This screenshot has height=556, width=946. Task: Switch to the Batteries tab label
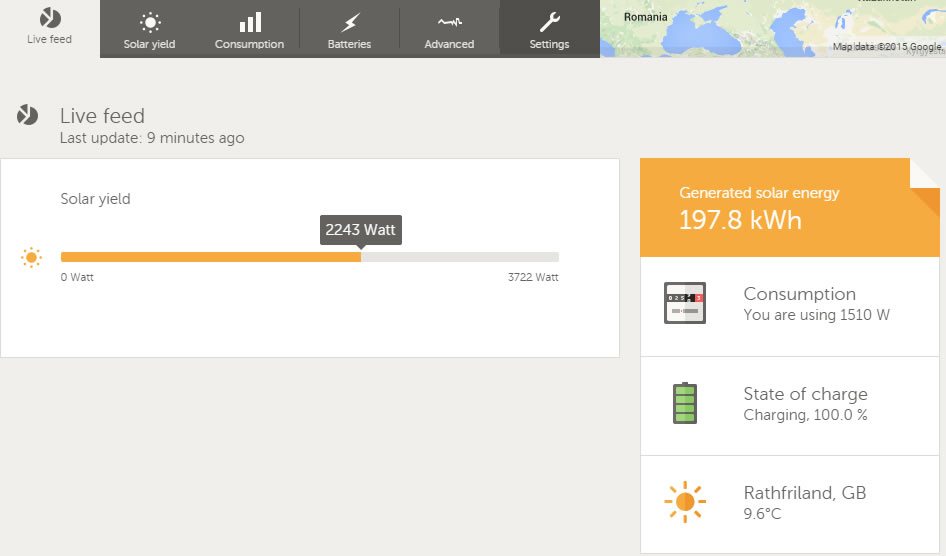(x=349, y=44)
